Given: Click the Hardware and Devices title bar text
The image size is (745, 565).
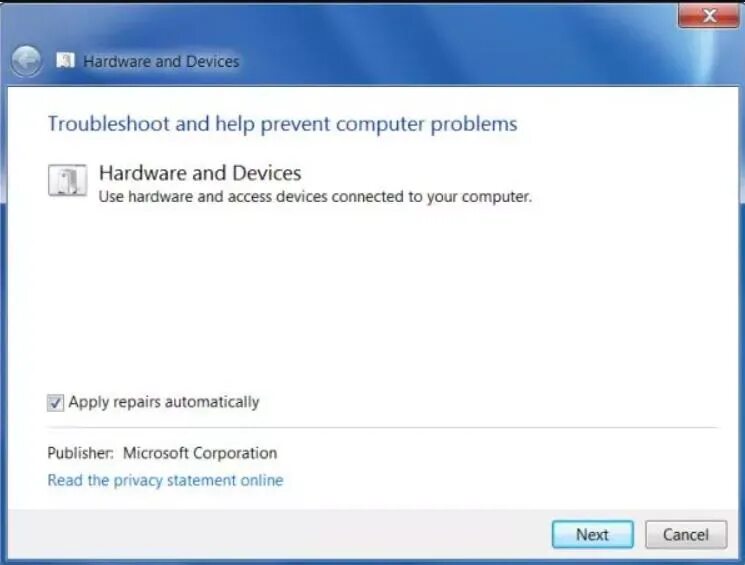Looking at the screenshot, I should coord(161,61).
